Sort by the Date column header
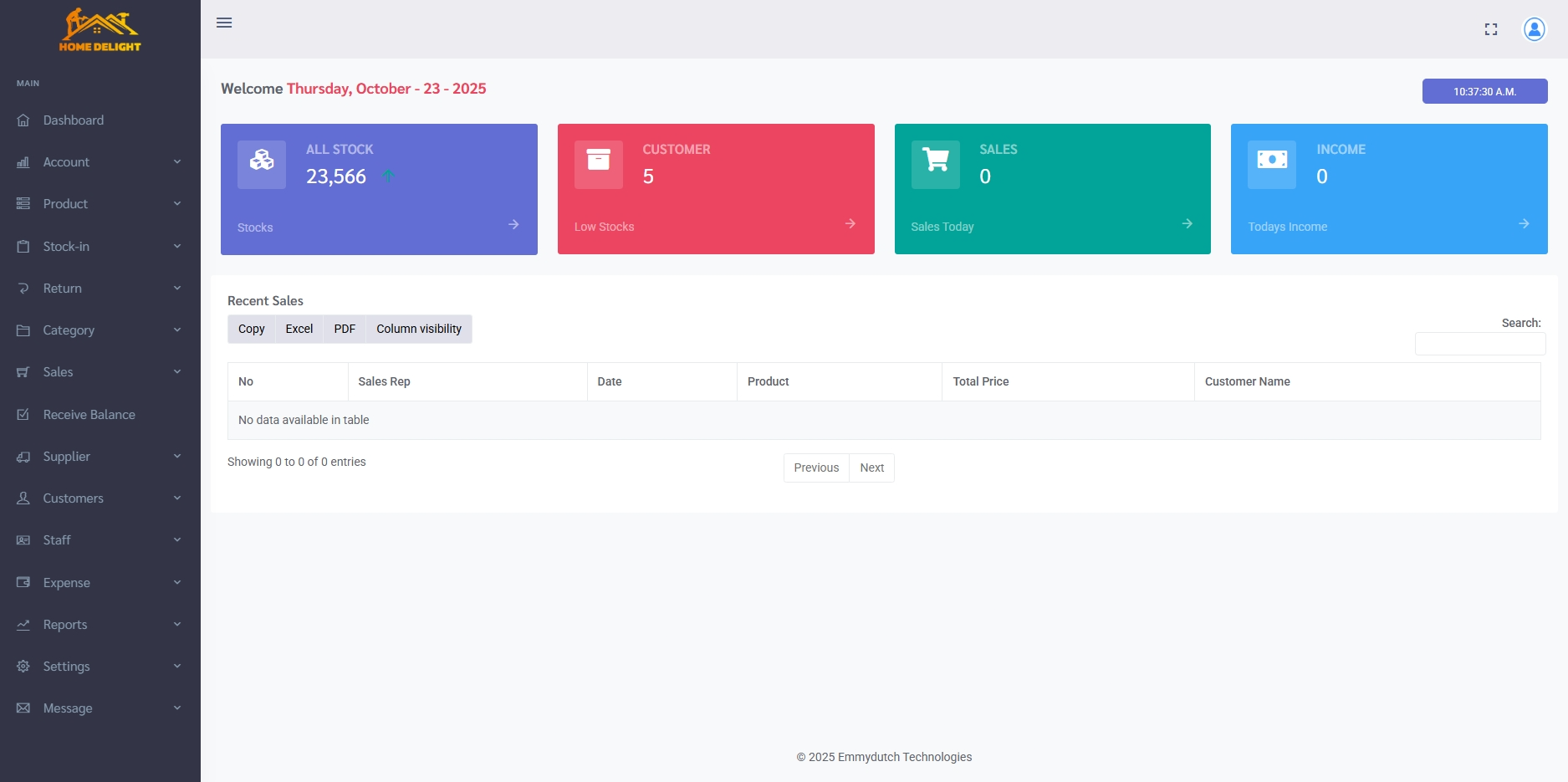The height and width of the screenshot is (782, 1568). [x=662, y=381]
